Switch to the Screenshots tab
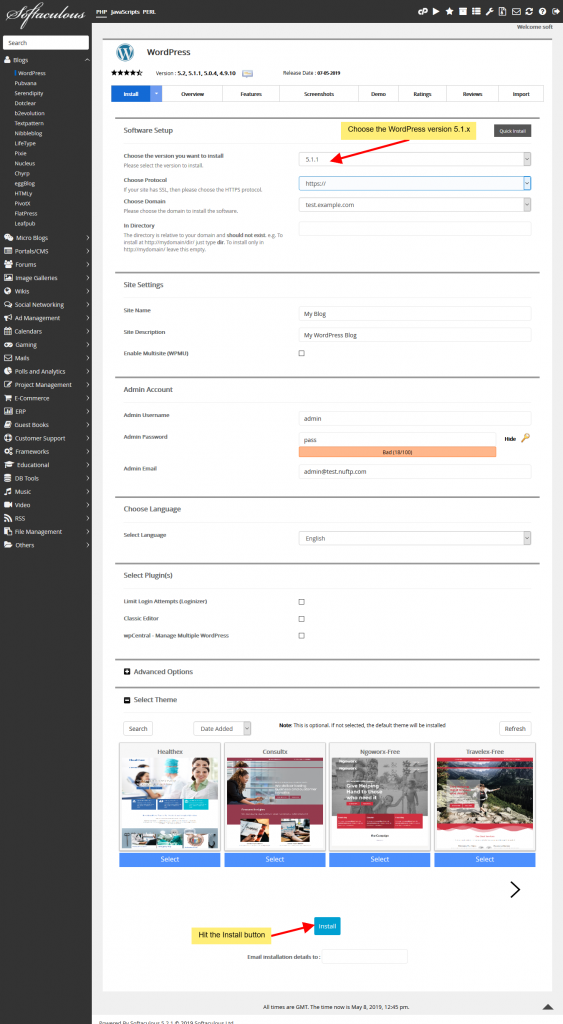Screen dimensions: 563x1024 [x=319, y=94]
